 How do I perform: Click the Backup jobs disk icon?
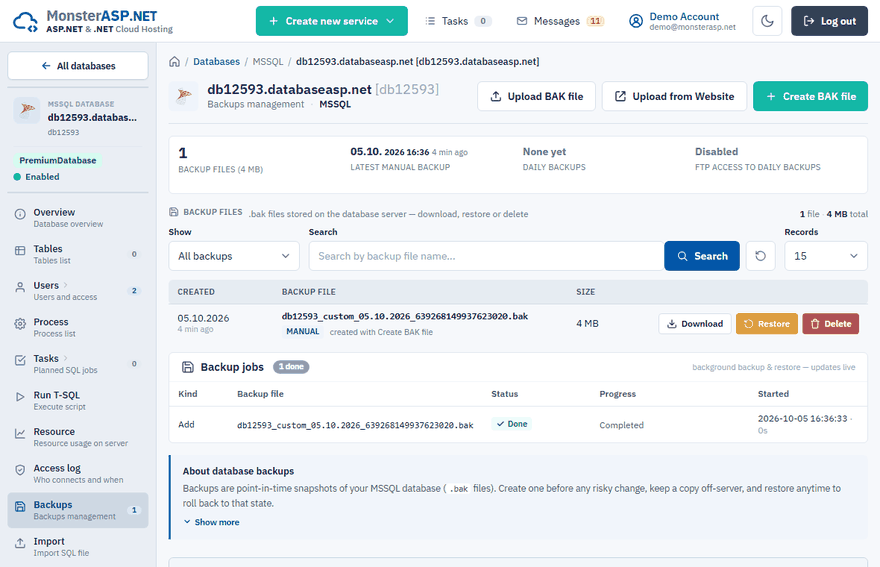187,367
